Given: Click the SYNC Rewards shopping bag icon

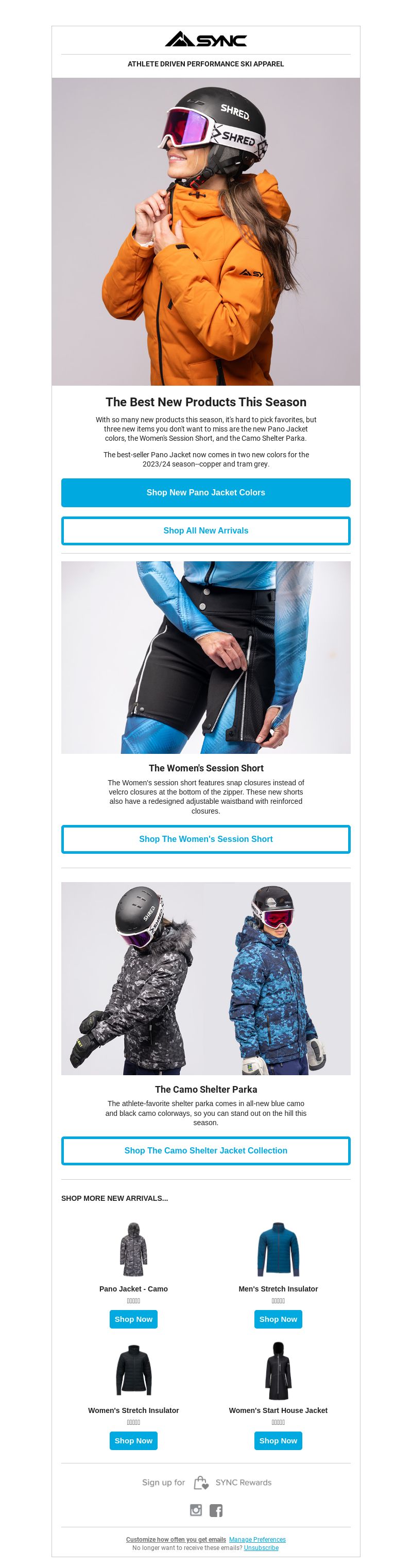Looking at the screenshot, I should pos(201,1482).
